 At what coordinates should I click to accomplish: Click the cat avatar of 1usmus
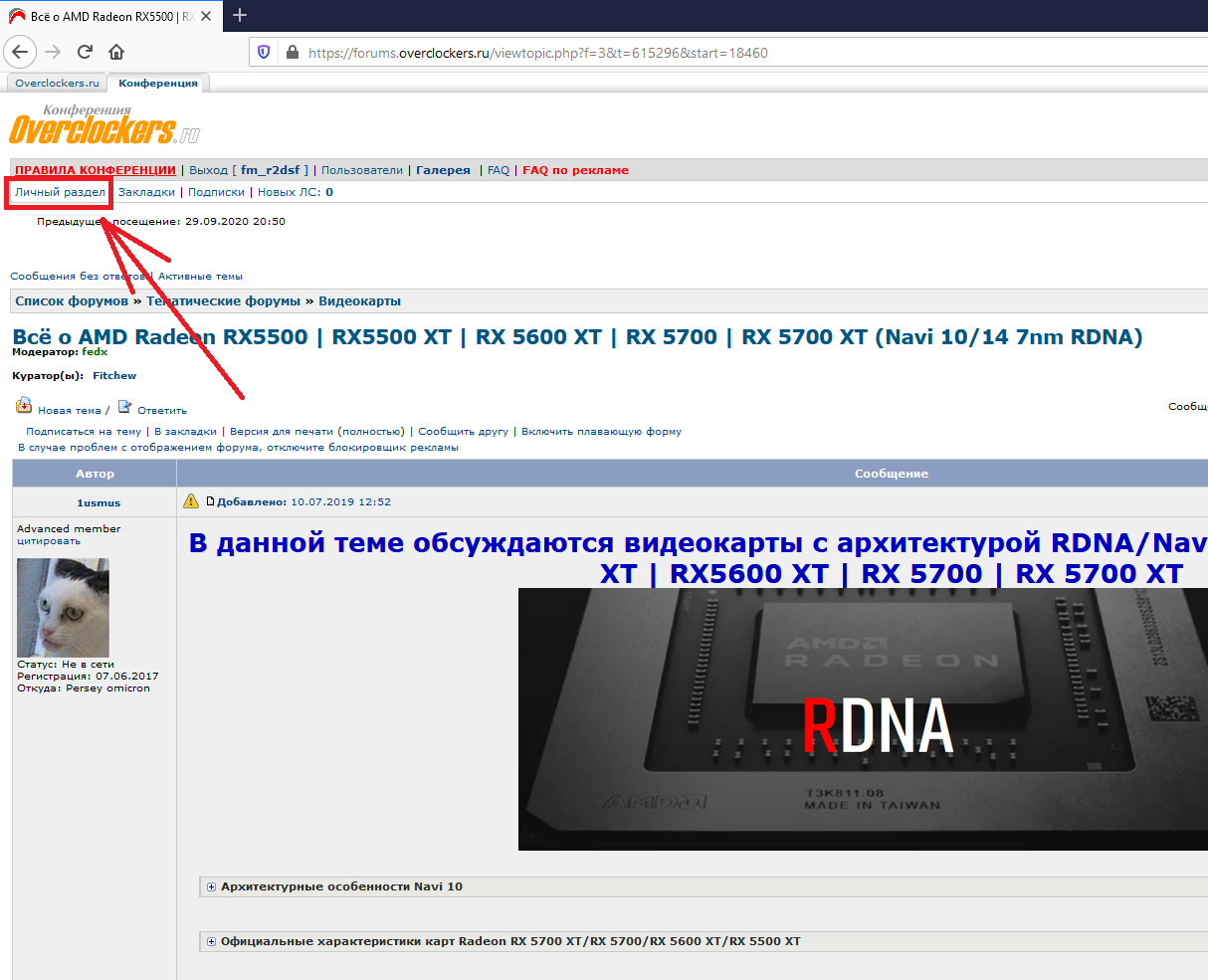pos(63,607)
